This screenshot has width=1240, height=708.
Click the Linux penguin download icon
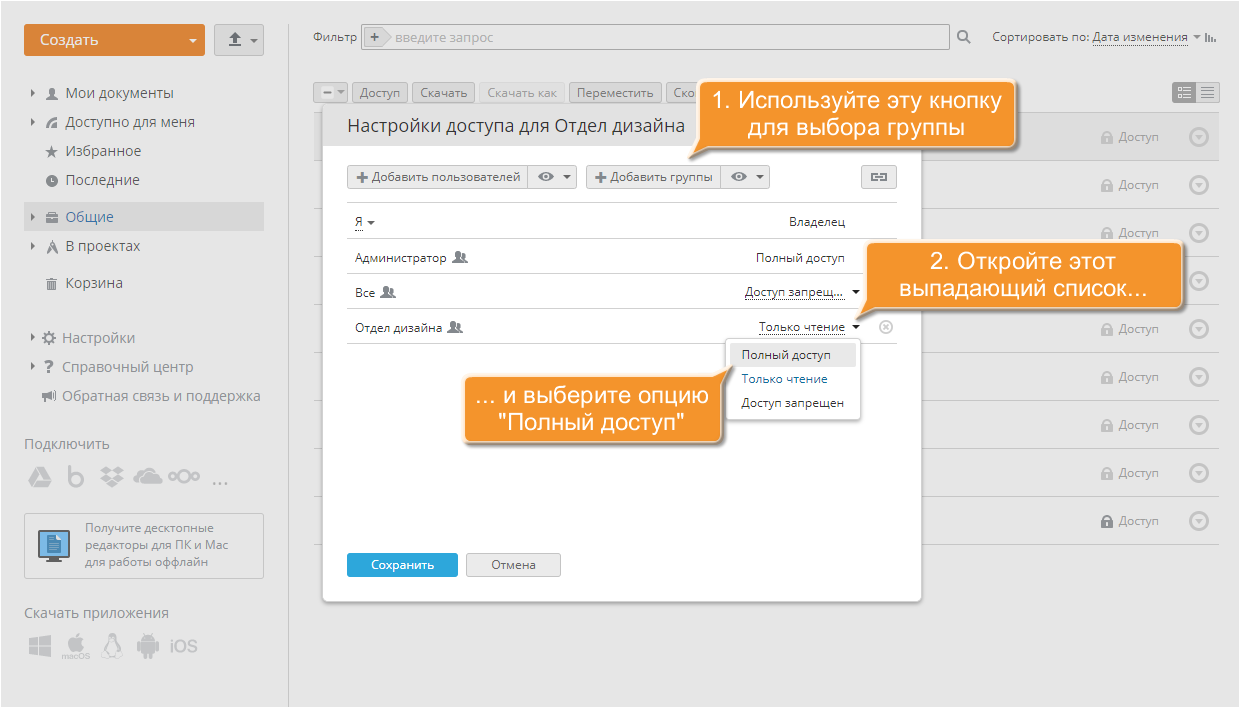pyautogui.click(x=113, y=646)
